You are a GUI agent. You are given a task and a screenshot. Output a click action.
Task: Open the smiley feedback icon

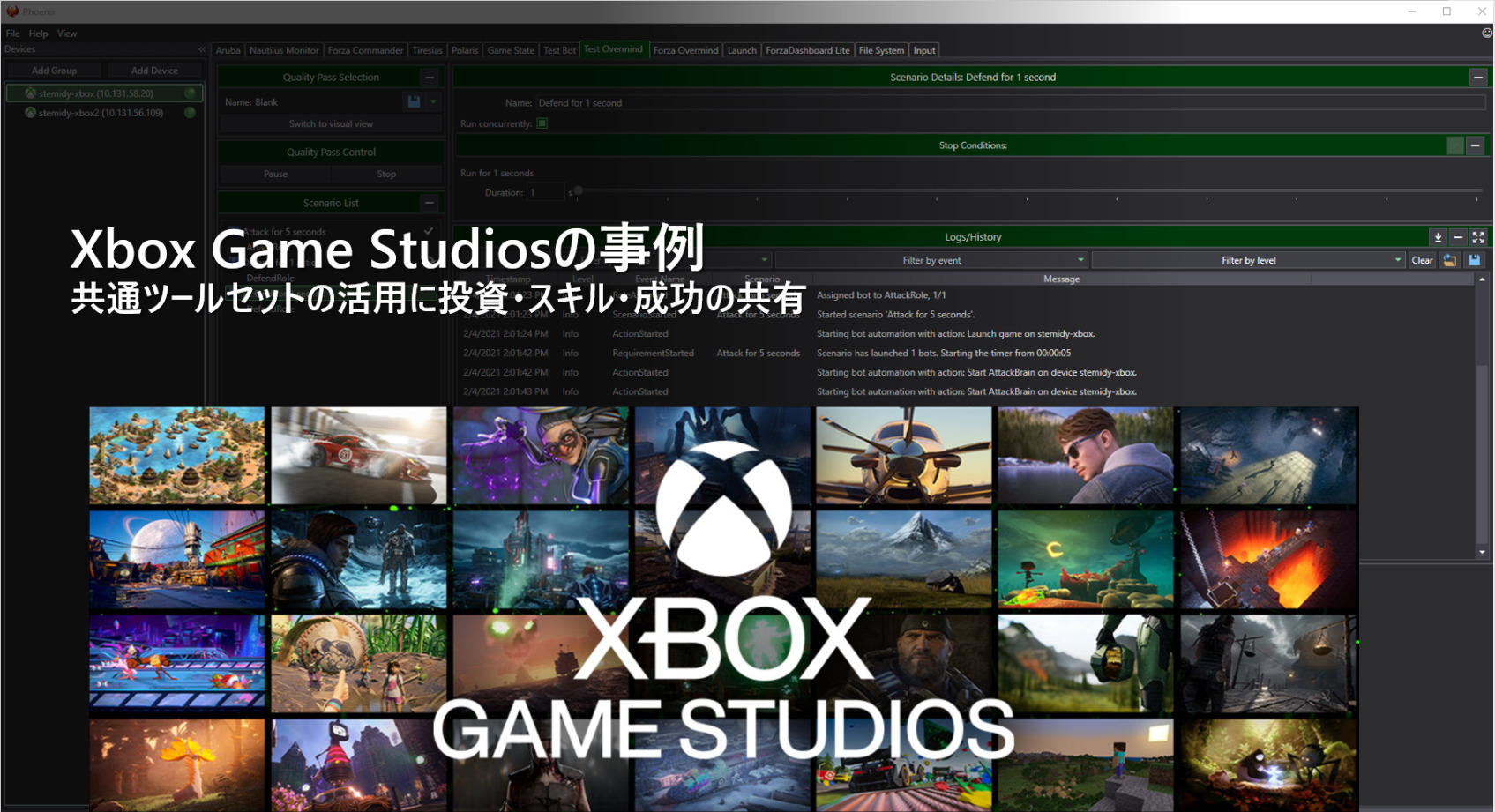click(1487, 33)
